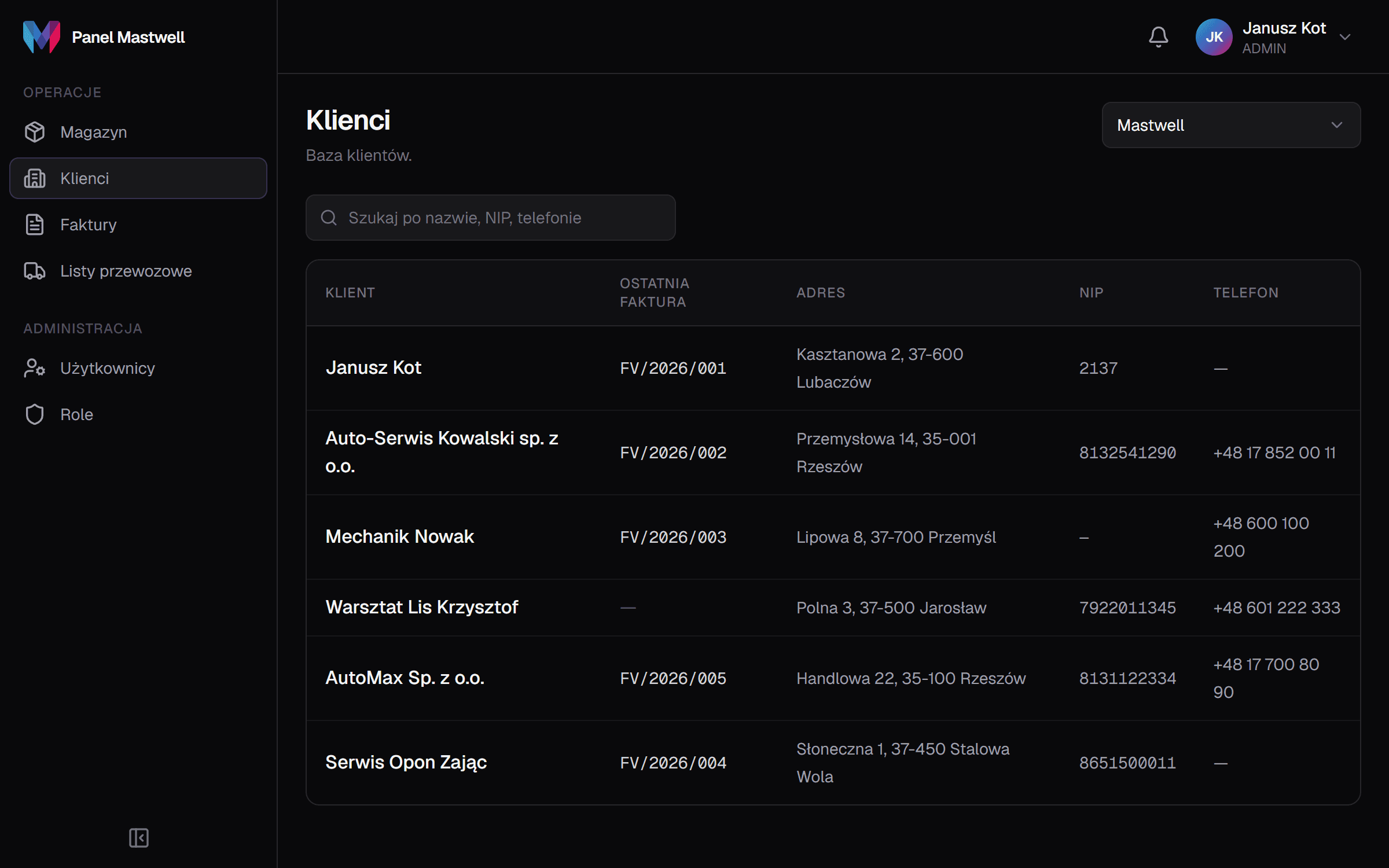Screen dimensions: 1389x868
Task: Click the Role shield icon
Action: click(35, 414)
